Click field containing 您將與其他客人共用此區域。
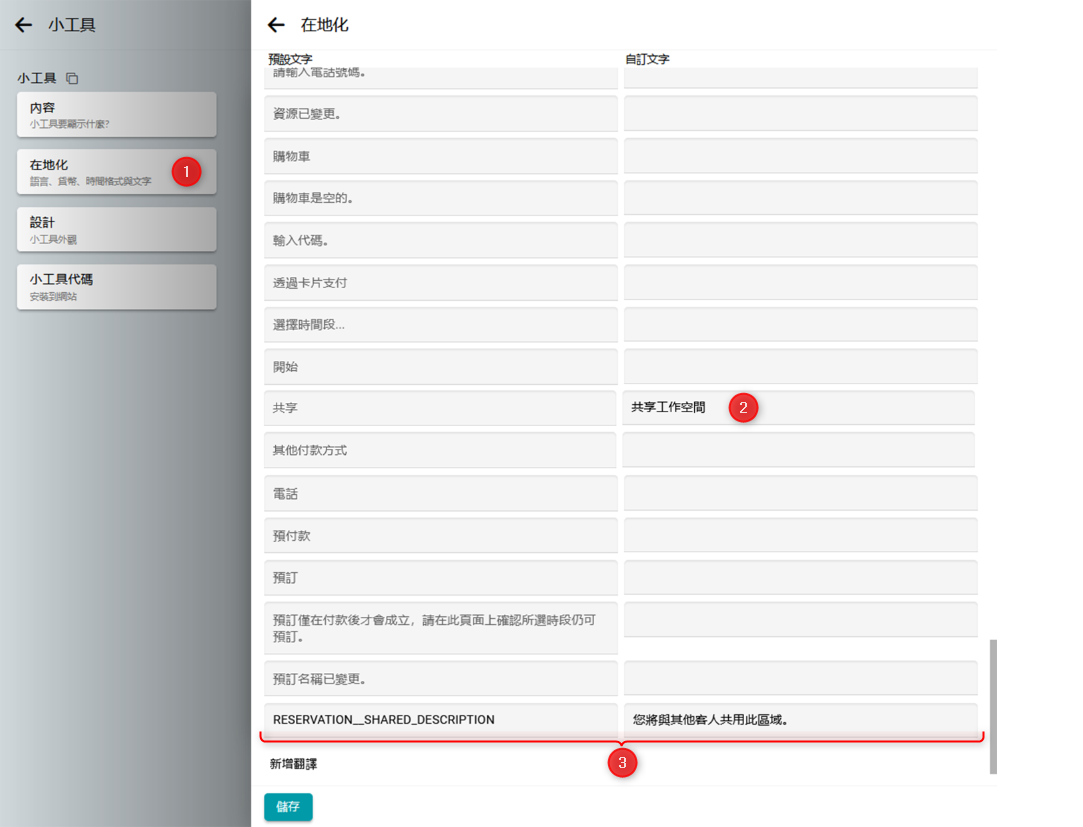The height and width of the screenshot is (827, 1083). tap(800, 720)
